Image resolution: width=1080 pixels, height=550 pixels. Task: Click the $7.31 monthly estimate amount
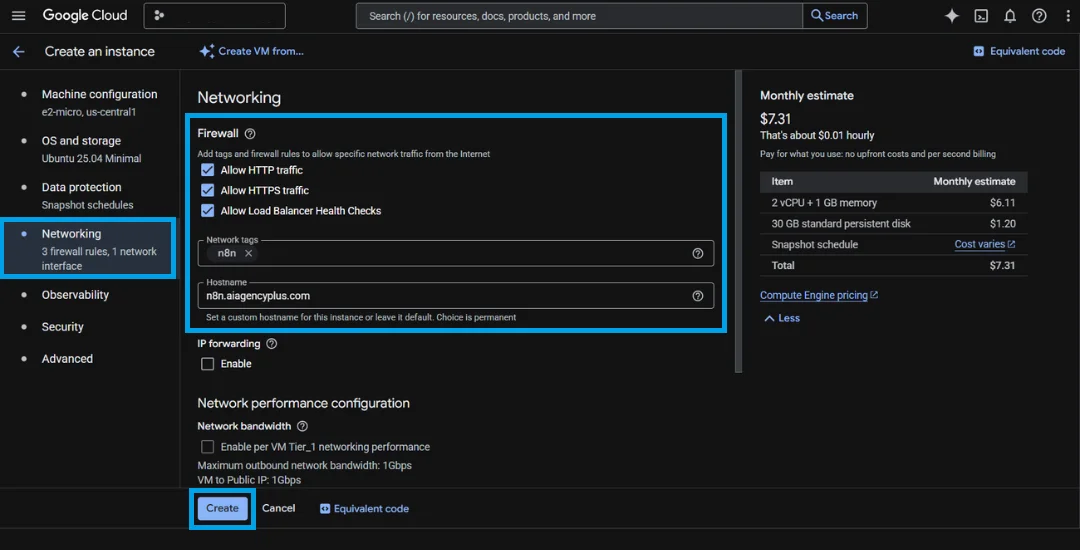775,119
